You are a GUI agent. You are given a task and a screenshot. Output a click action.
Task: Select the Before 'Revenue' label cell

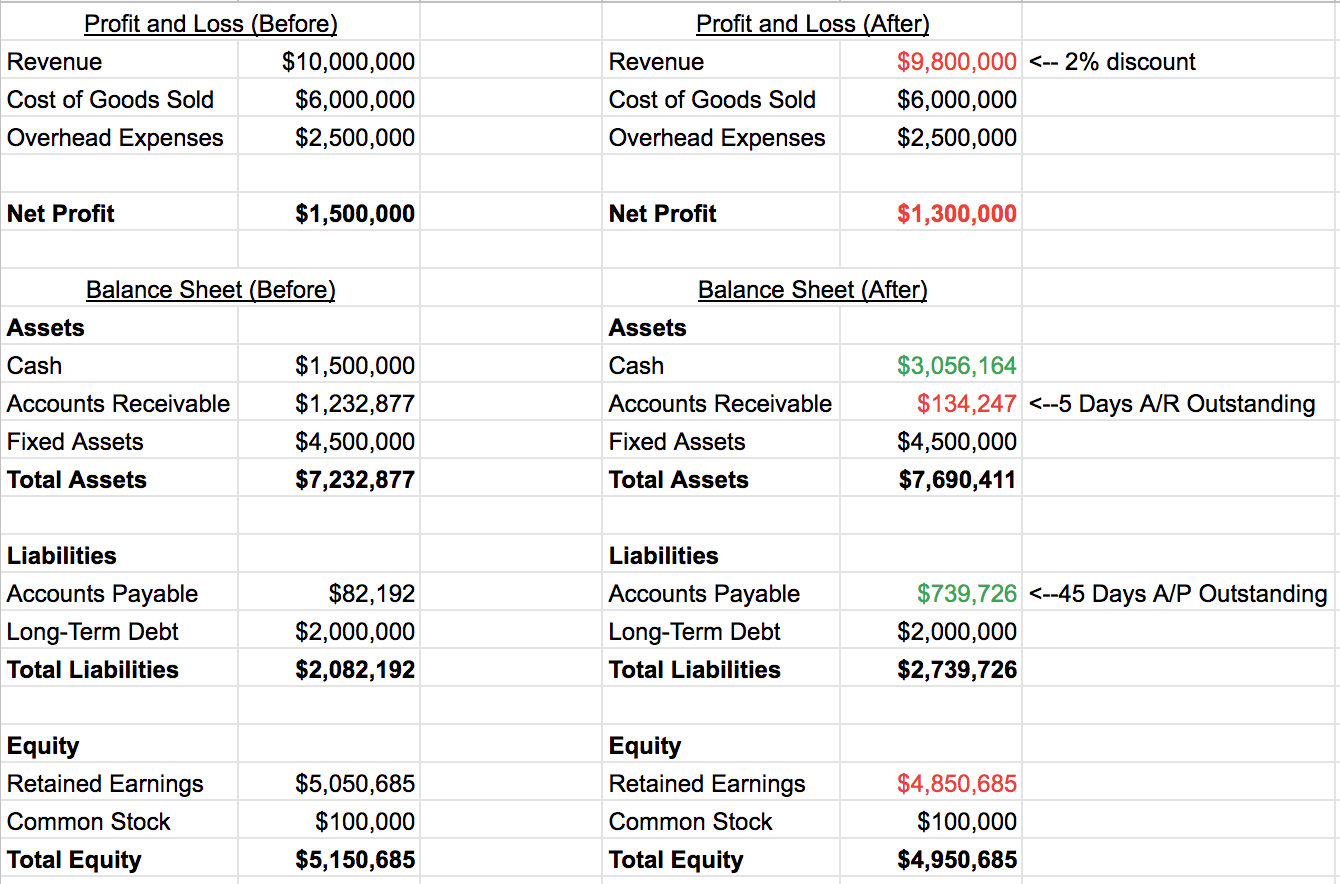[x=55, y=62]
